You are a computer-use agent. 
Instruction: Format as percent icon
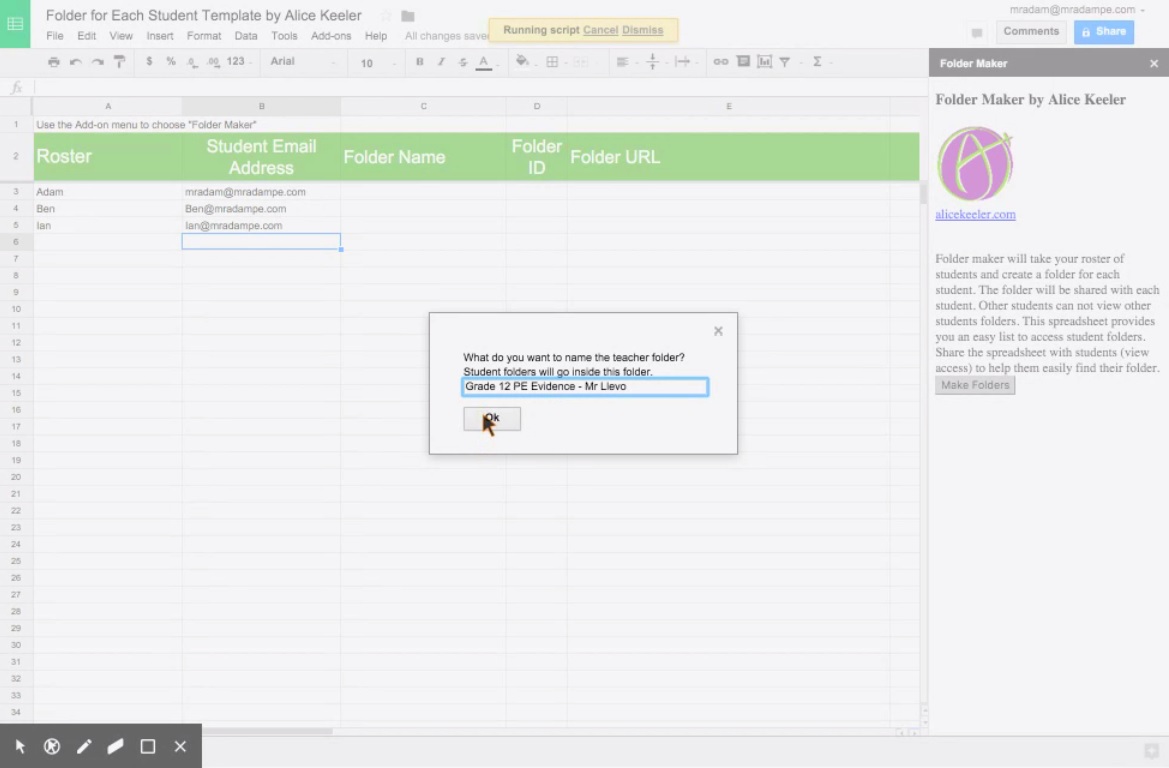point(171,62)
